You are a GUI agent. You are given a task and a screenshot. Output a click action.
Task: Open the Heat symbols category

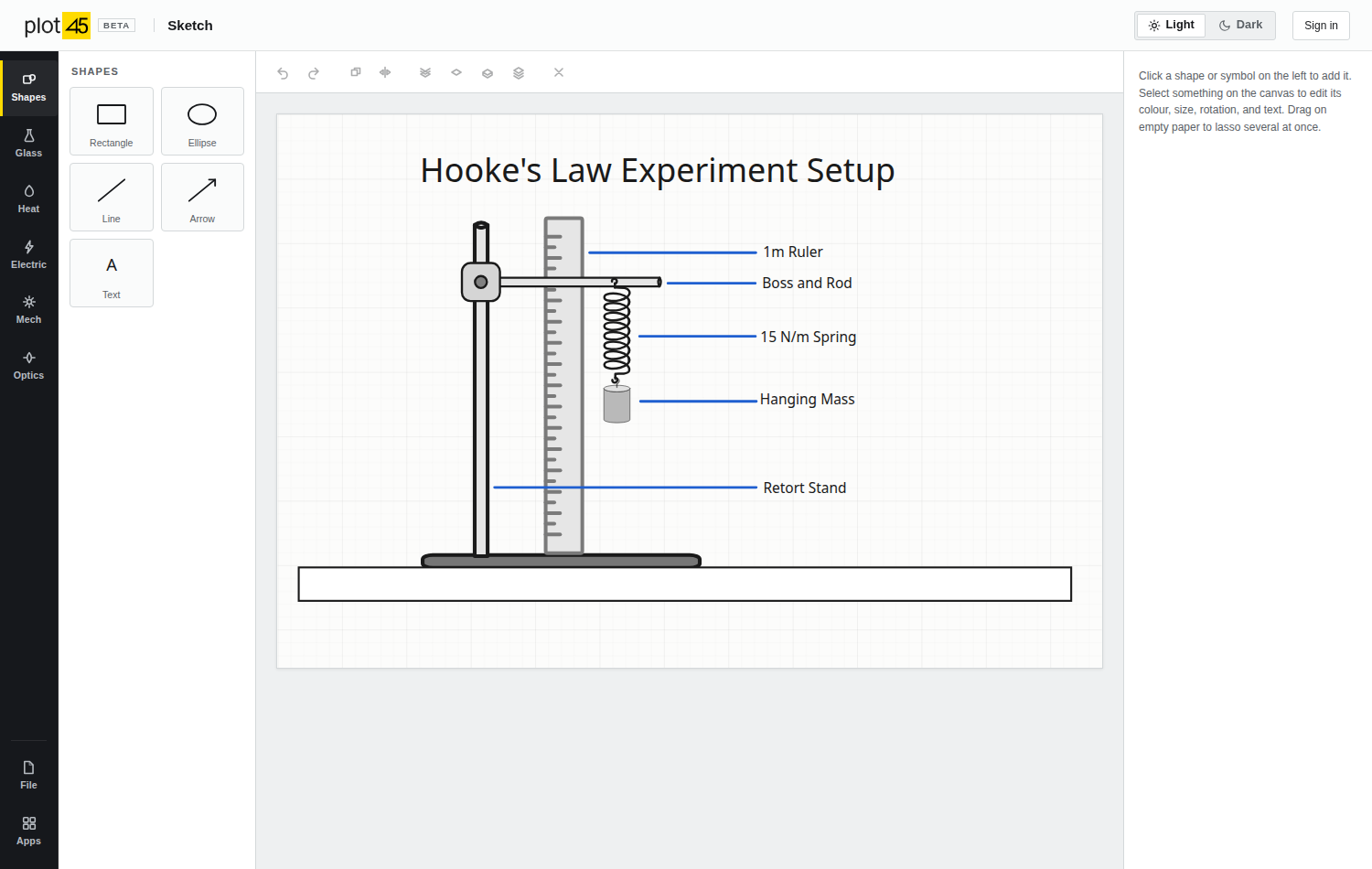tap(28, 199)
